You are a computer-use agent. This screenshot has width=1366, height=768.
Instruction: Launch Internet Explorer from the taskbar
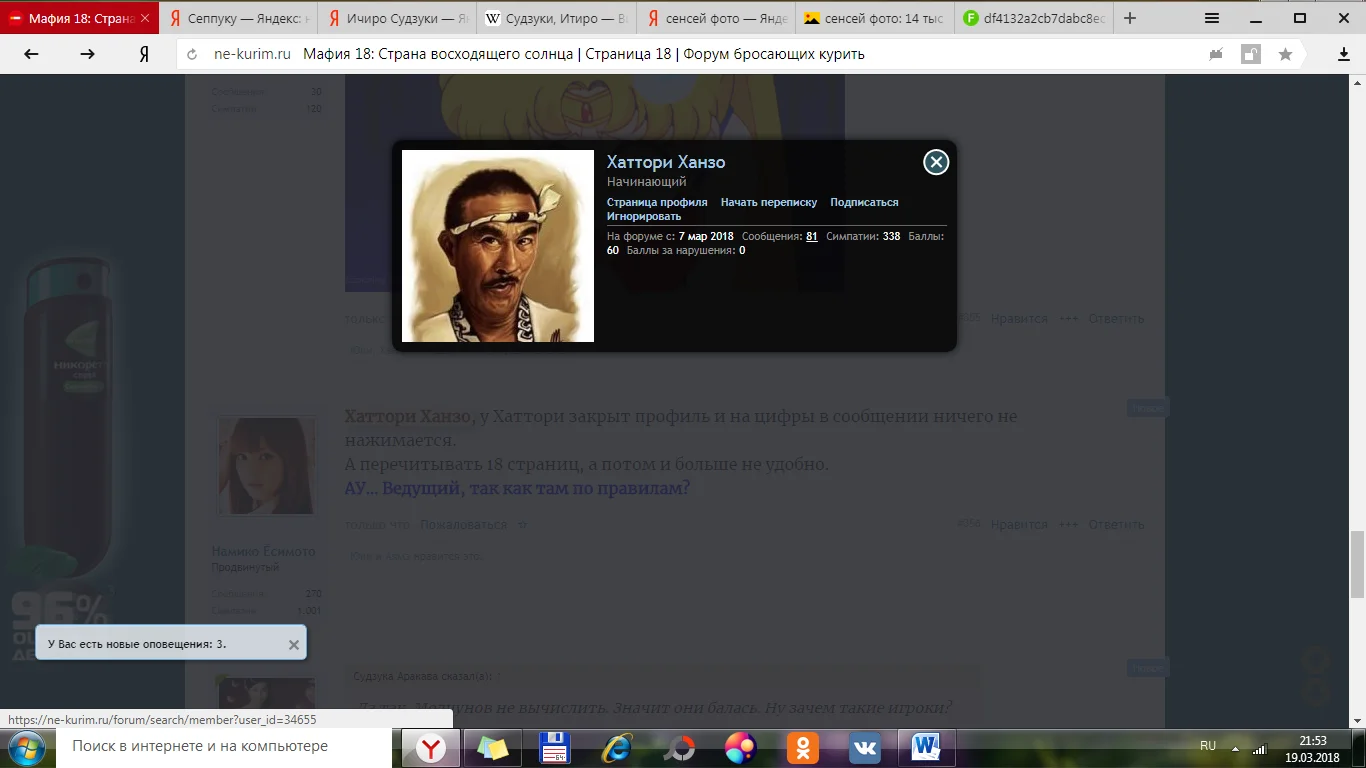(x=617, y=747)
